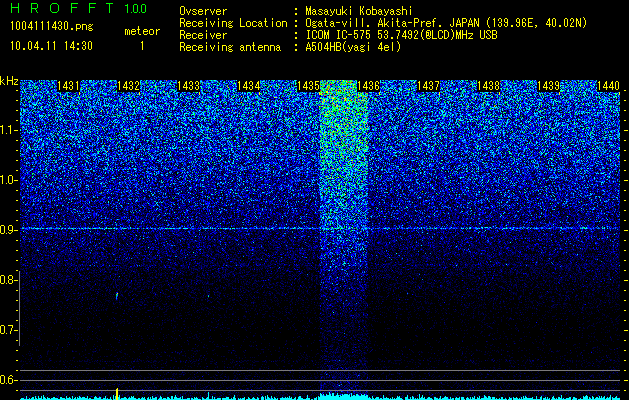The image size is (629, 400).
Task: Click the small meteor echo near 1432
Action: coord(117,296)
